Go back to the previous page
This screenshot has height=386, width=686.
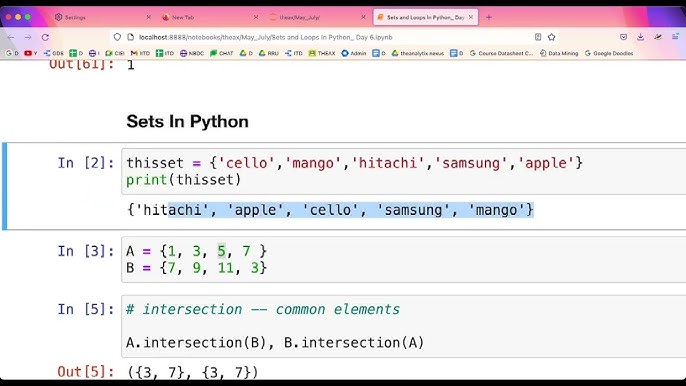11,37
